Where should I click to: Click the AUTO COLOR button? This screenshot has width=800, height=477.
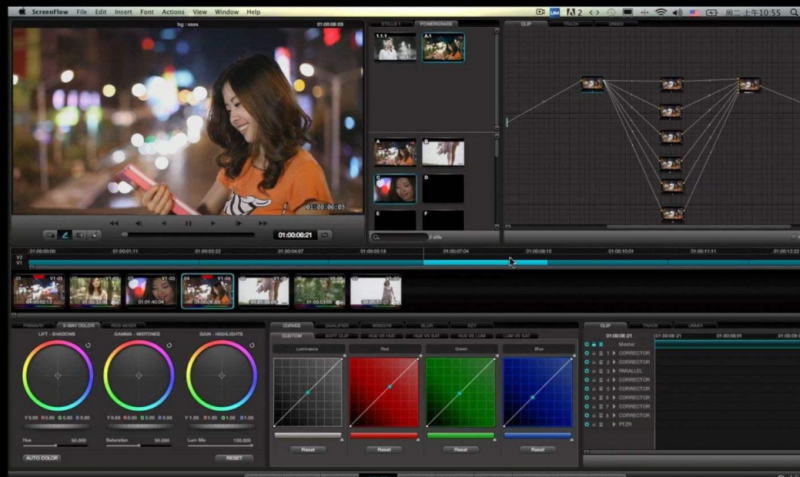tap(42, 458)
